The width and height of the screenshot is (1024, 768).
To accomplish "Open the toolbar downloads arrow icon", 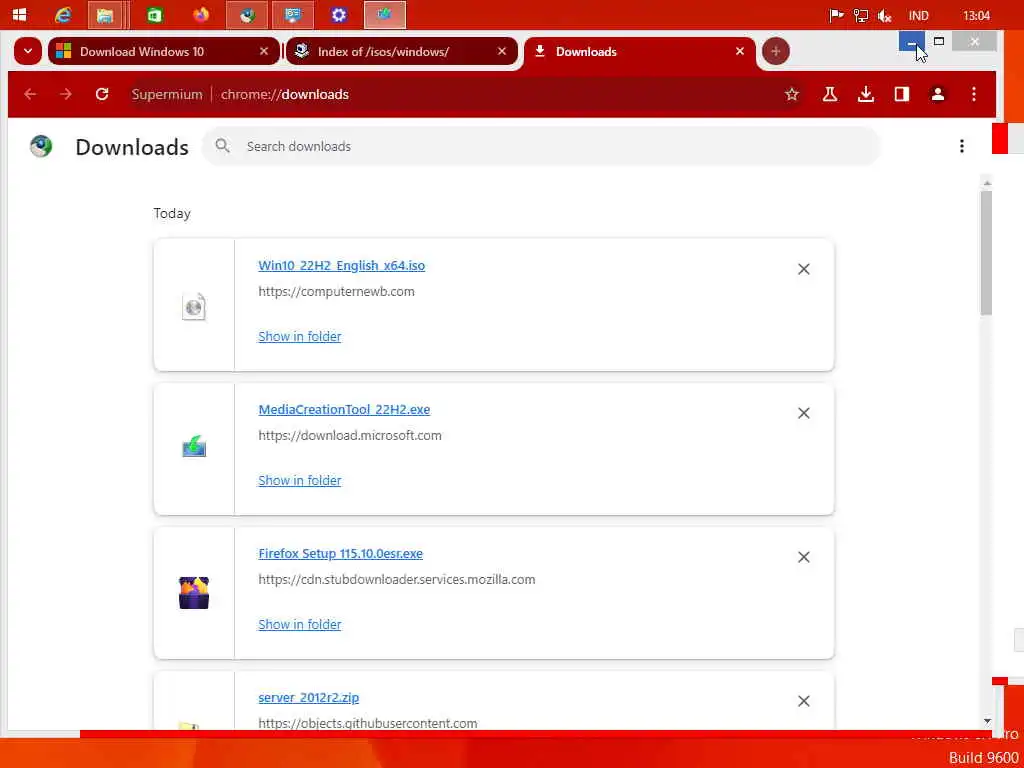I will click(865, 94).
